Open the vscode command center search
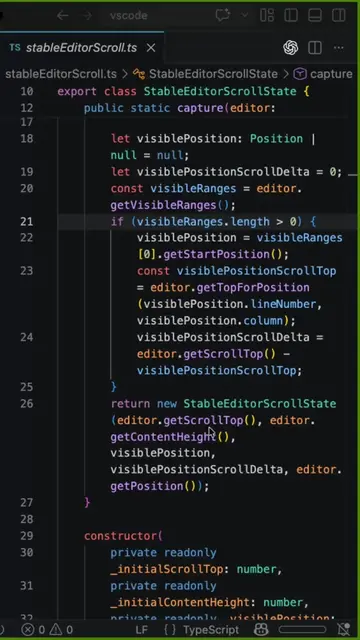Screen dimensions: 360x640 click(x=129, y=16)
